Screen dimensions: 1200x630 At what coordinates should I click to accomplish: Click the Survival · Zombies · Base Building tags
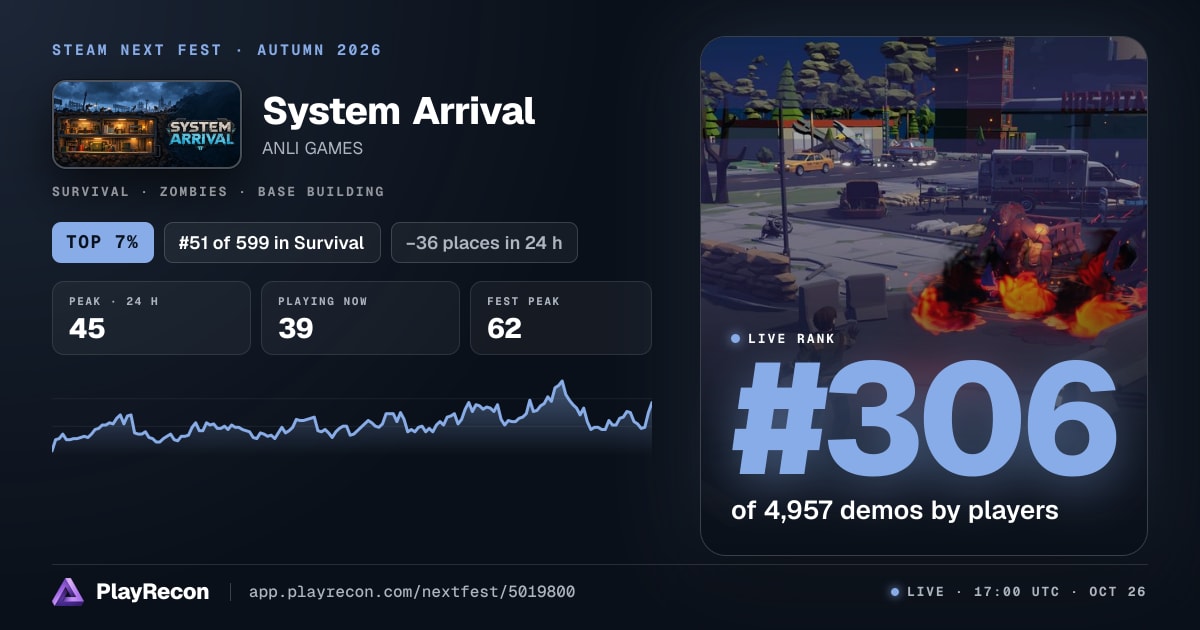[218, 191]
